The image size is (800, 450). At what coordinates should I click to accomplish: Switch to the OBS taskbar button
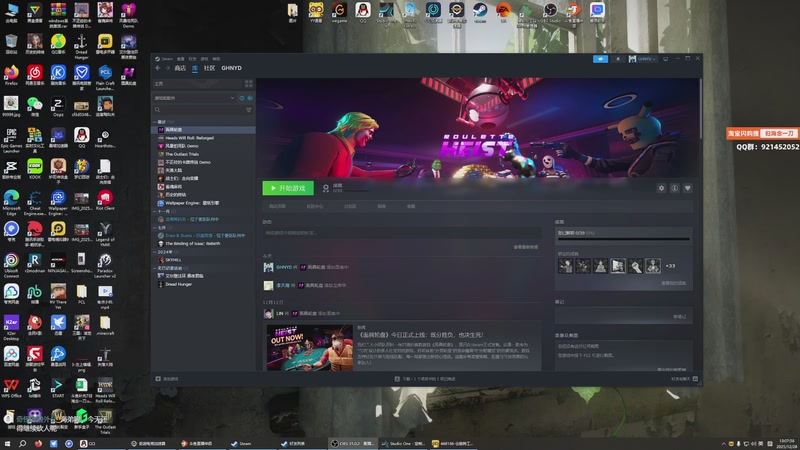pos(352,443)
